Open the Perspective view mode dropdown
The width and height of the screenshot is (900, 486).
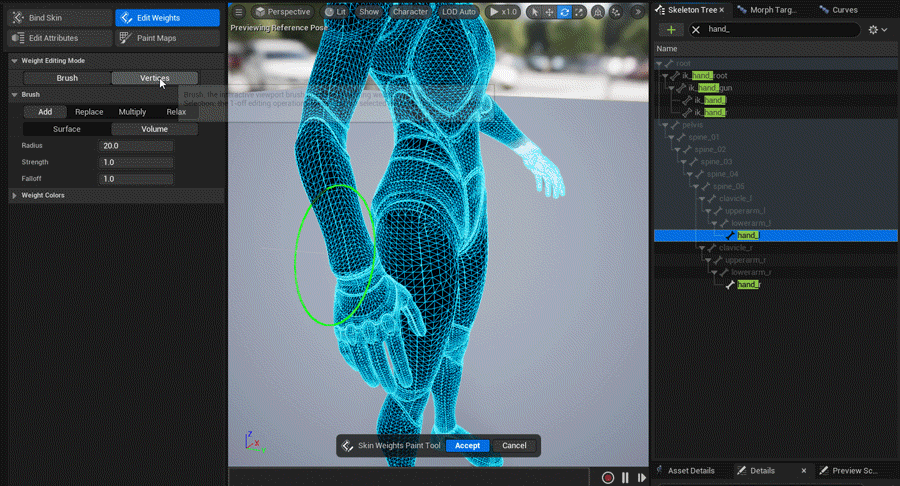point(283,11)
